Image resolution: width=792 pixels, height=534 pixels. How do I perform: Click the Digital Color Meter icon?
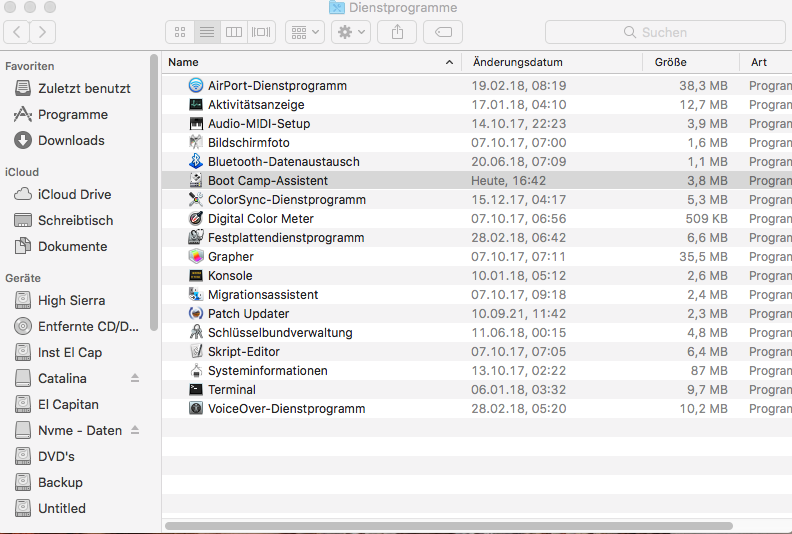[x=196, y=219]
